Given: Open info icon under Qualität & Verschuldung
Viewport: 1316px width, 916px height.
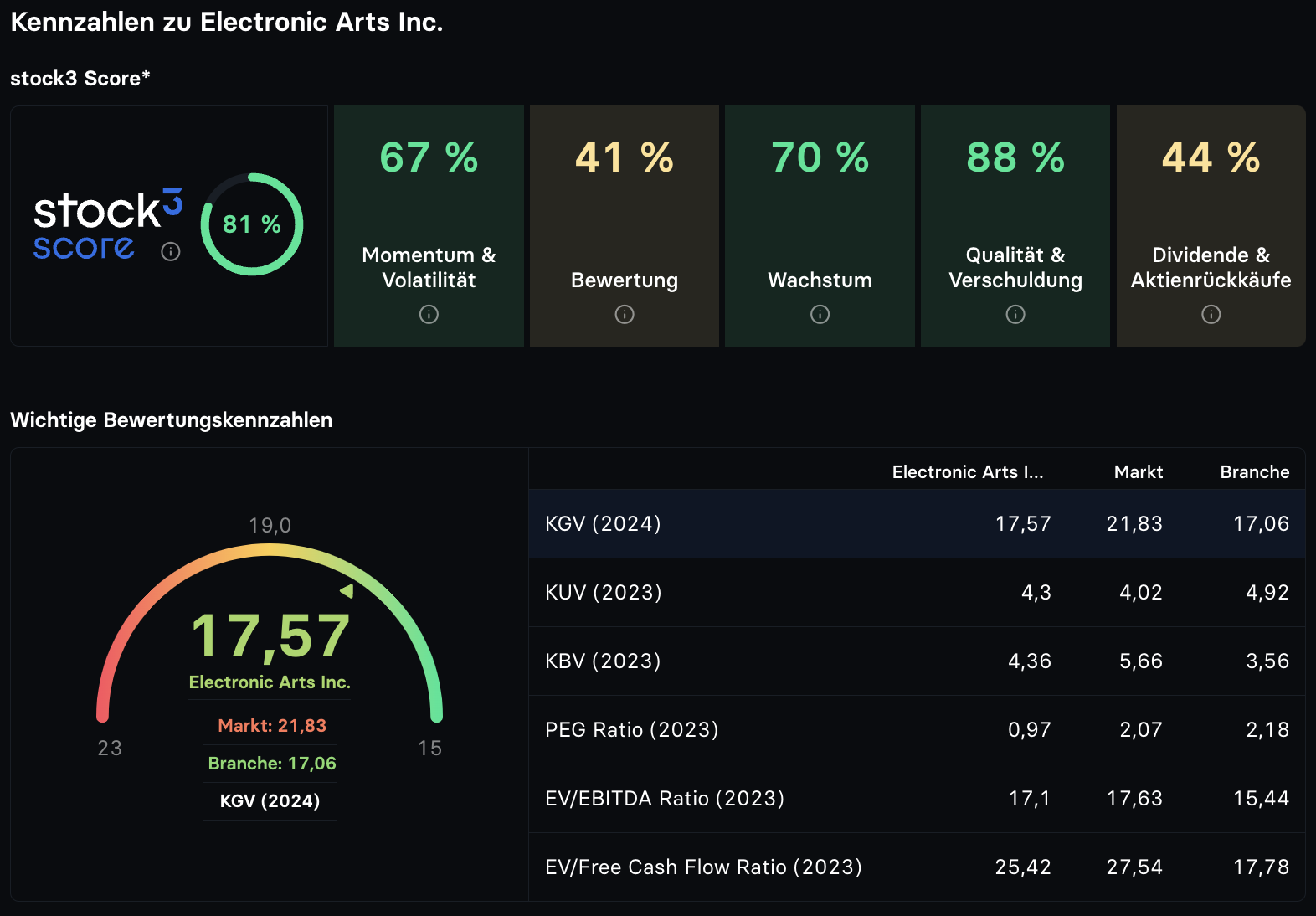Looking at the screenshot, I should point(1015,314).
